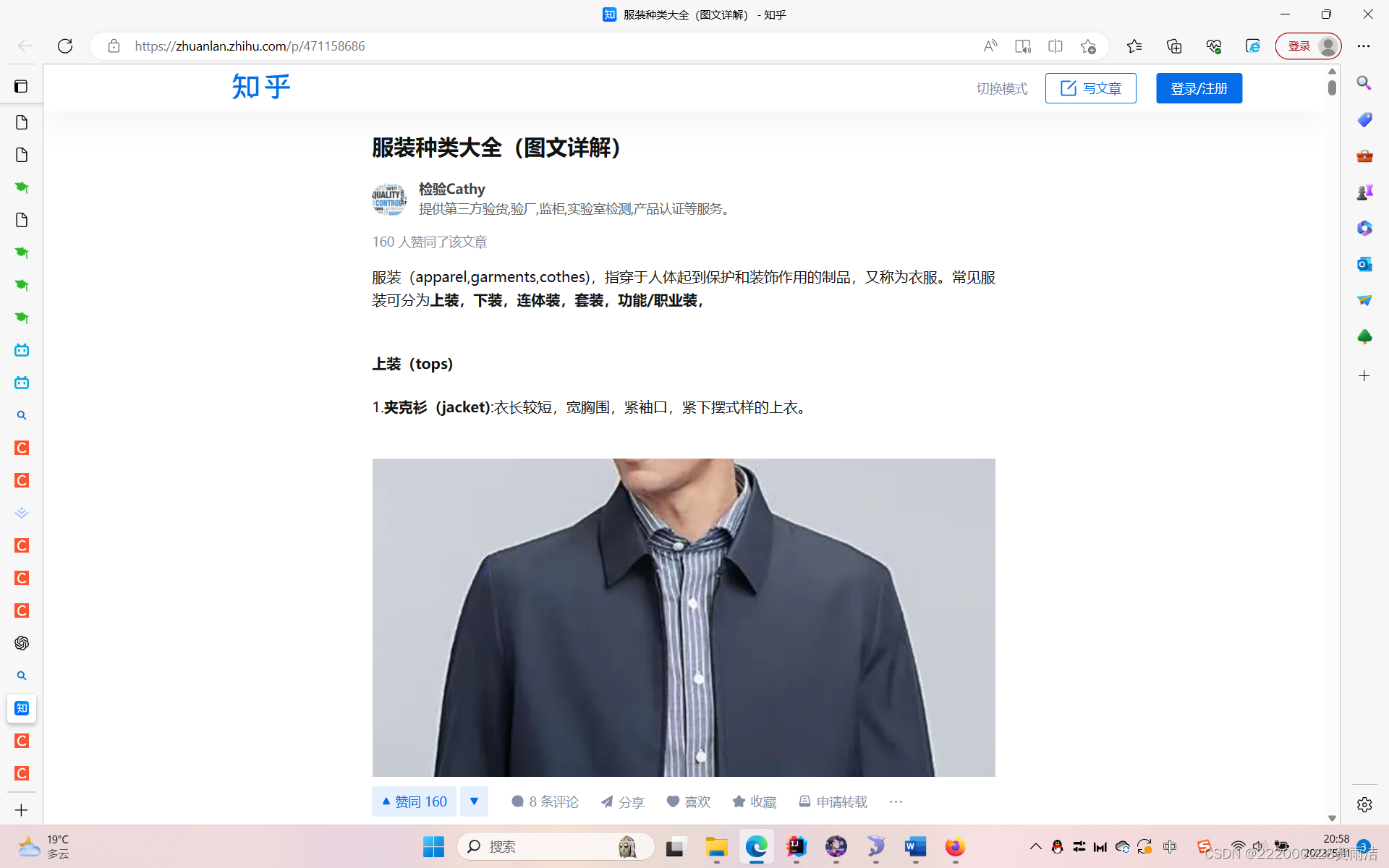The width and height of the screenshot is (1389, 868).
Task: Click the page vertical scrollbar thumb
Action: [1332, 88]
